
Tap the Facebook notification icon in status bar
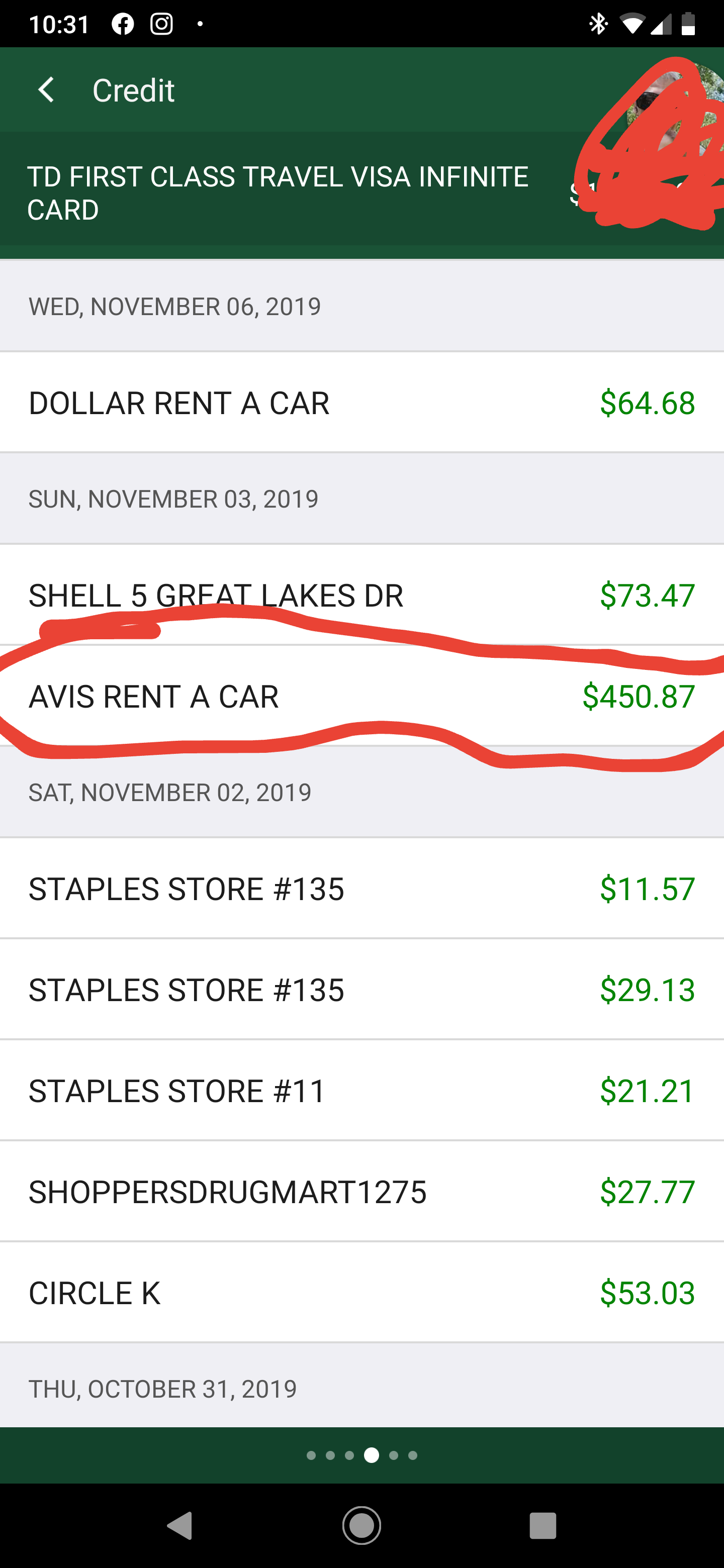click(x=123, y=24)
